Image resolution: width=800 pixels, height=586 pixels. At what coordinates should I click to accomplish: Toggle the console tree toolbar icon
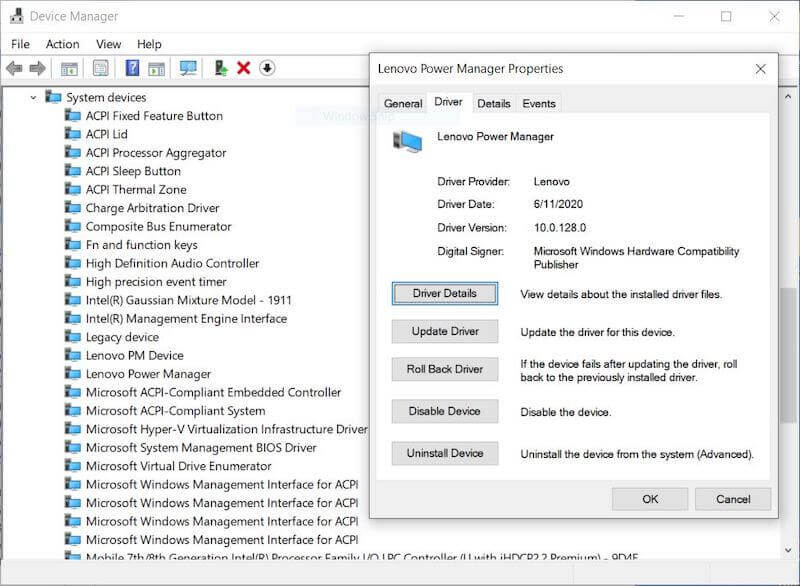69,68
